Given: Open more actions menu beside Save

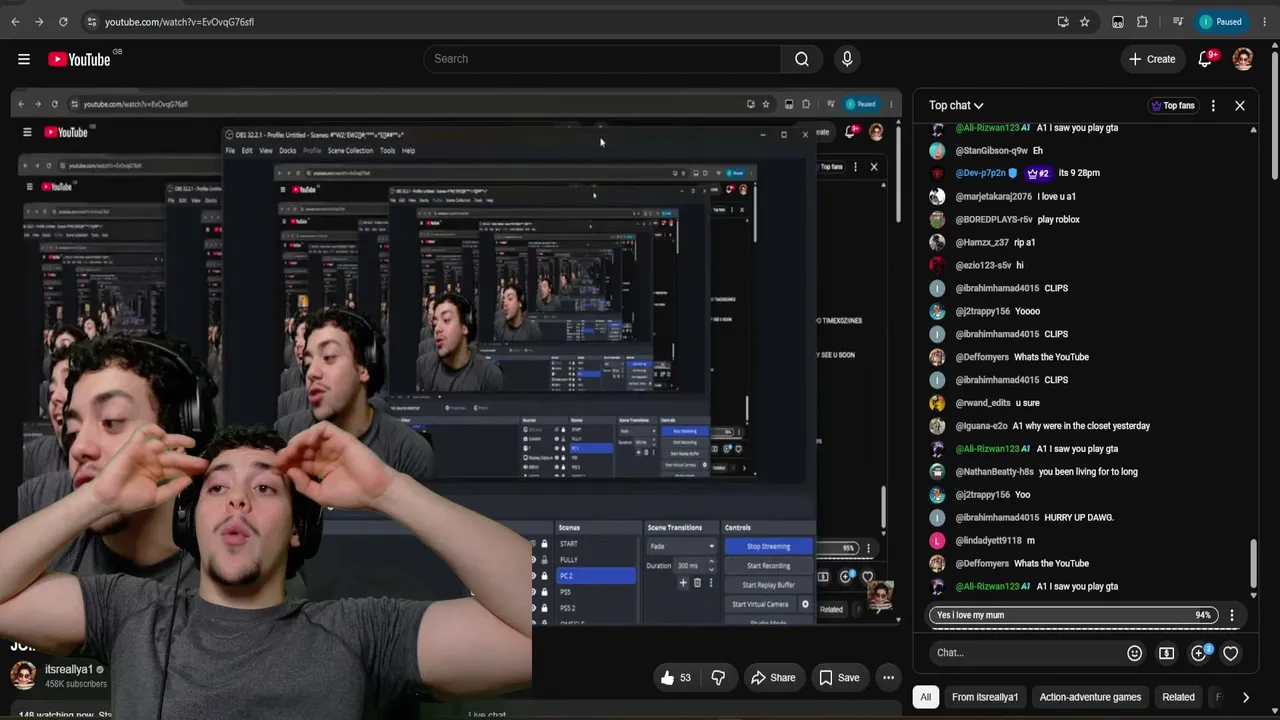Looking at the screenshot, I should (888, 677).
